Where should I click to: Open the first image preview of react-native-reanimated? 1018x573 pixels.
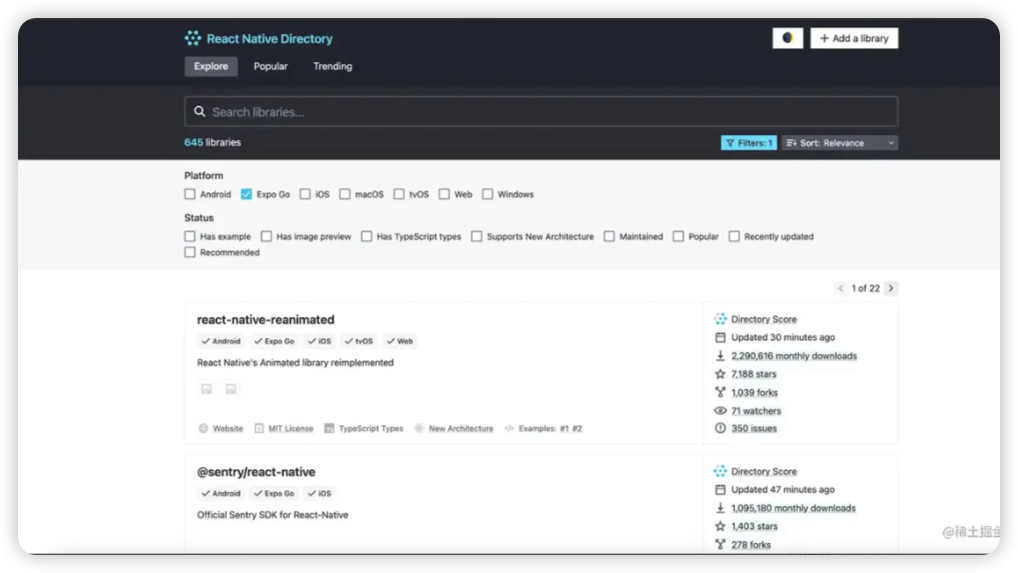(x=206, y=389)
